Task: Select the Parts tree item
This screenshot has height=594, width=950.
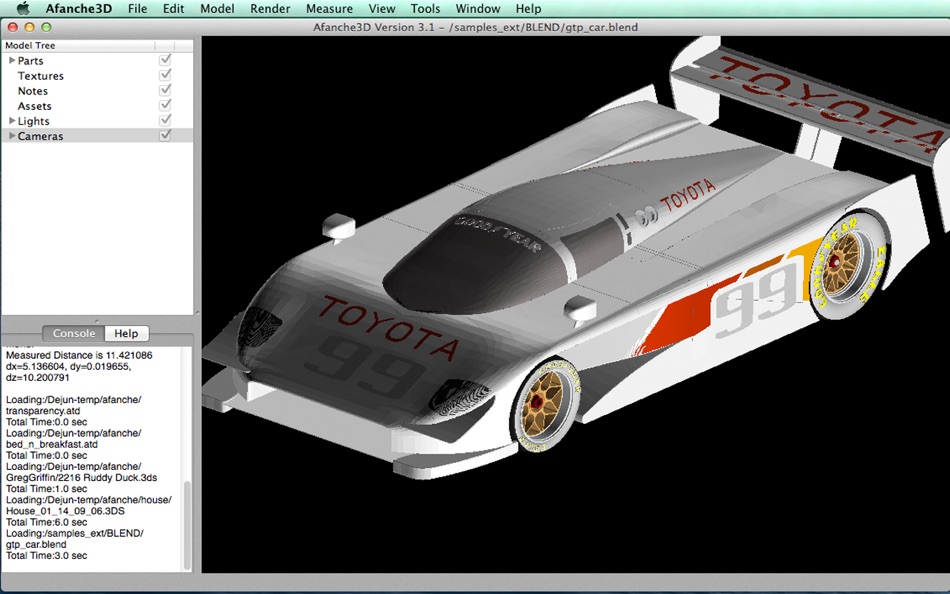Action: click(30, 61)
